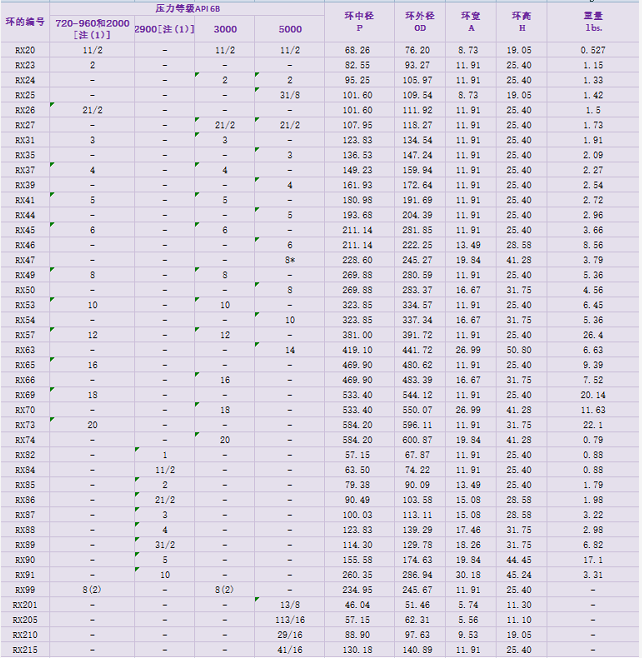Select pitch diameter value 419.10
This screenshot has height=658, width=642.
(x=358, y=350)
